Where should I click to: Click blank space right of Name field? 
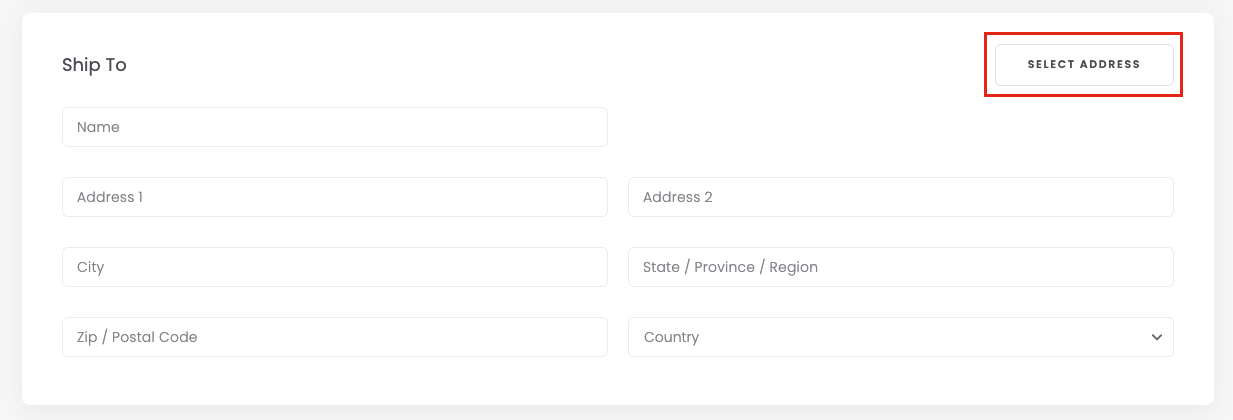[890, 127]
